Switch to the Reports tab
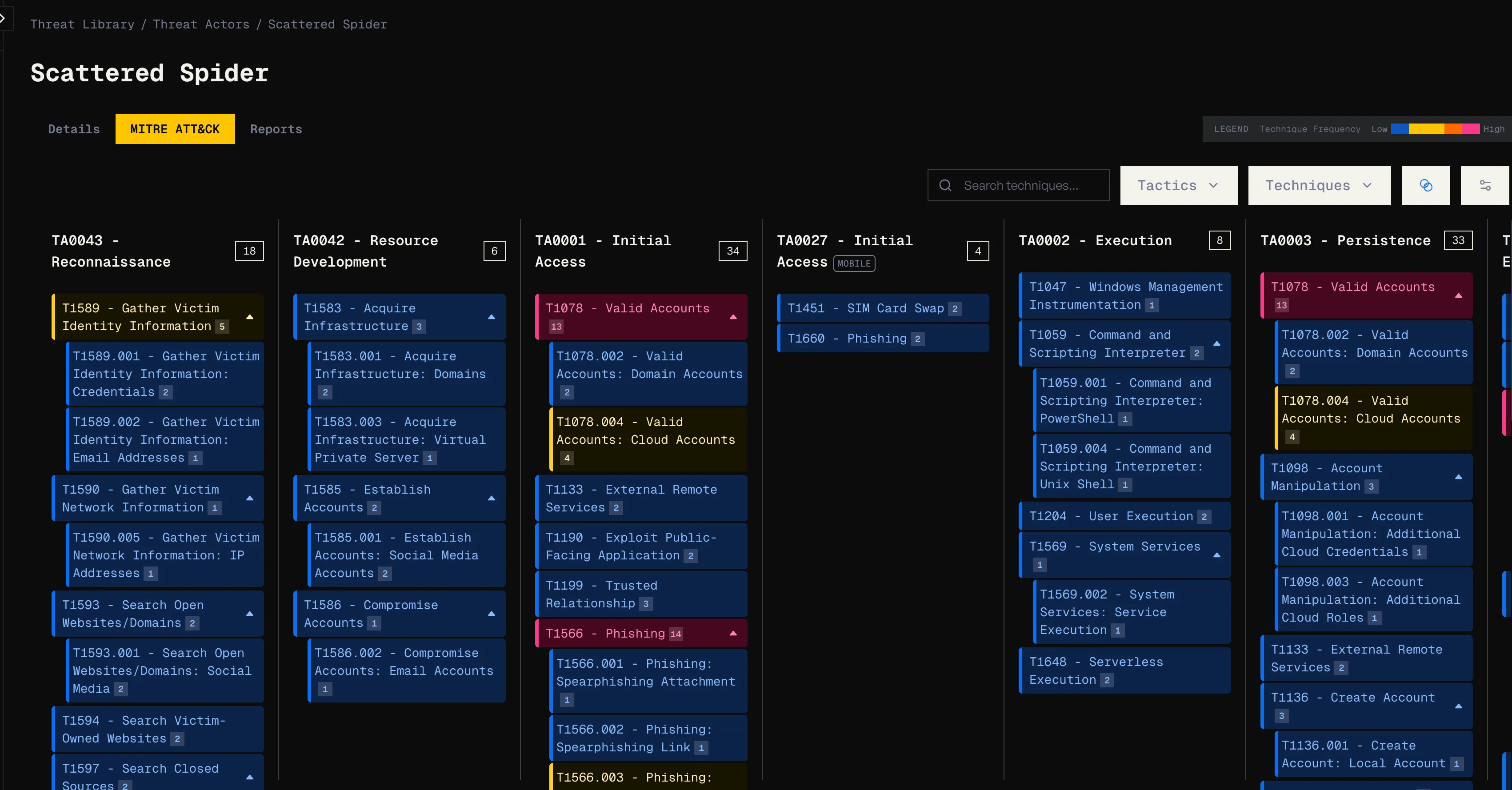Image resolution: width=1512 pixels, height=790 pixels. click(275, 128)
